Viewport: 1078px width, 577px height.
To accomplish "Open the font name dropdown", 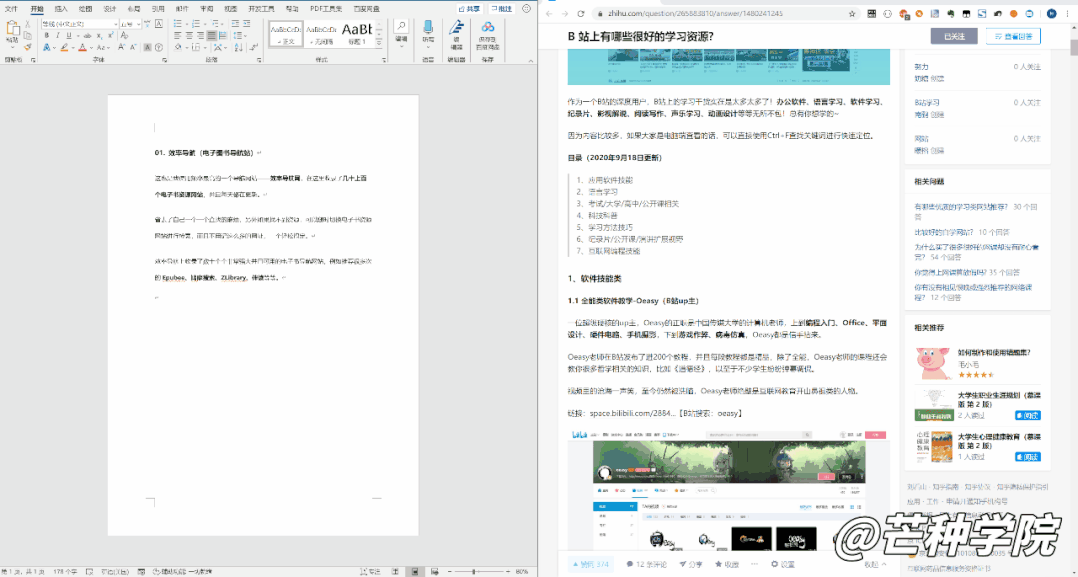I will [x=115, y=24].
